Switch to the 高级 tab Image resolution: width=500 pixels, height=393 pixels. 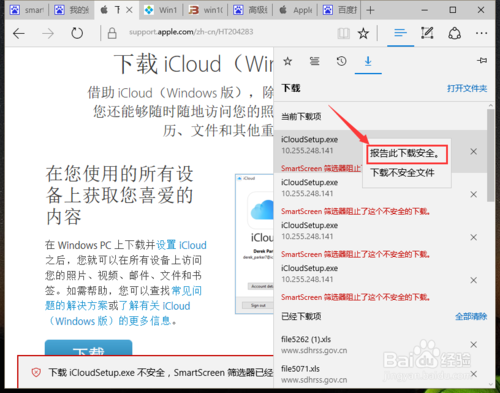251,10
